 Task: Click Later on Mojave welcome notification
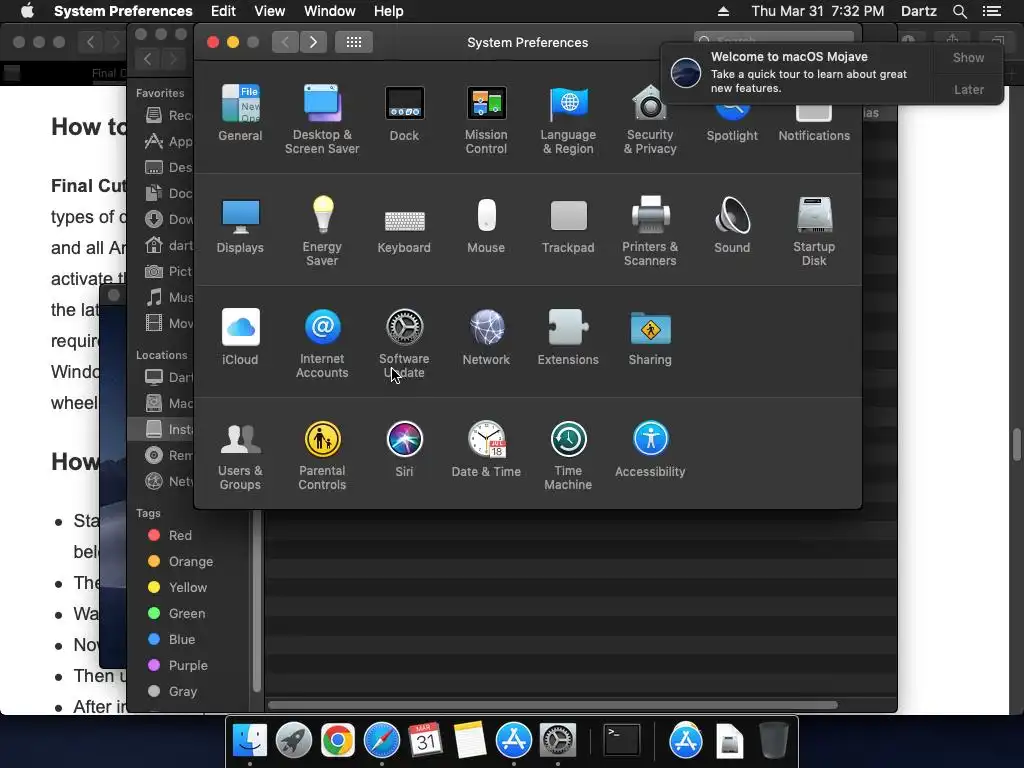[x=968, y=89]
